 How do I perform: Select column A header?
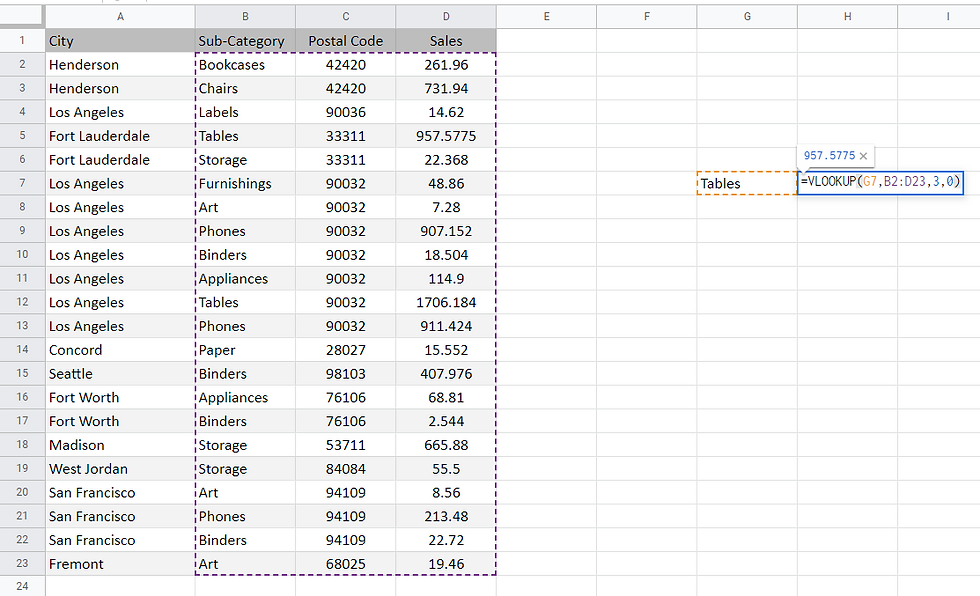(x=120, y=17)
